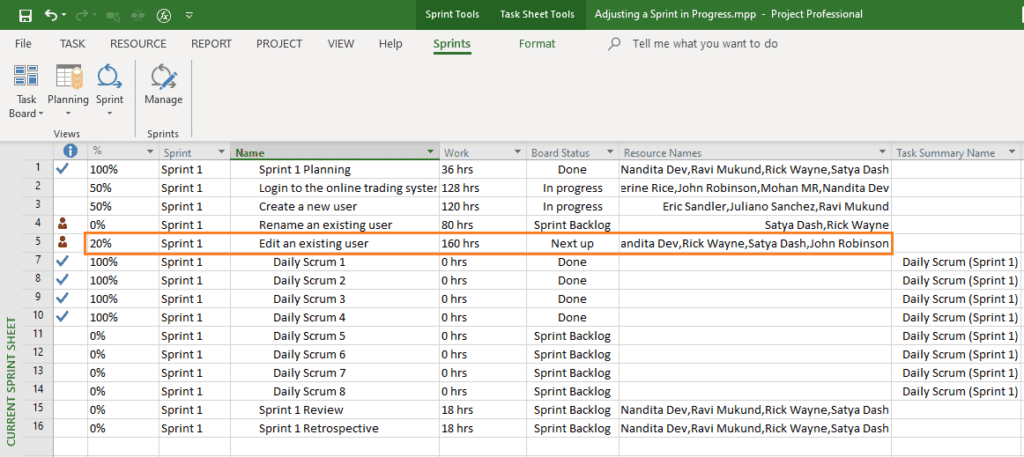Click the Task Sheet Tools contextual tab

537,14
